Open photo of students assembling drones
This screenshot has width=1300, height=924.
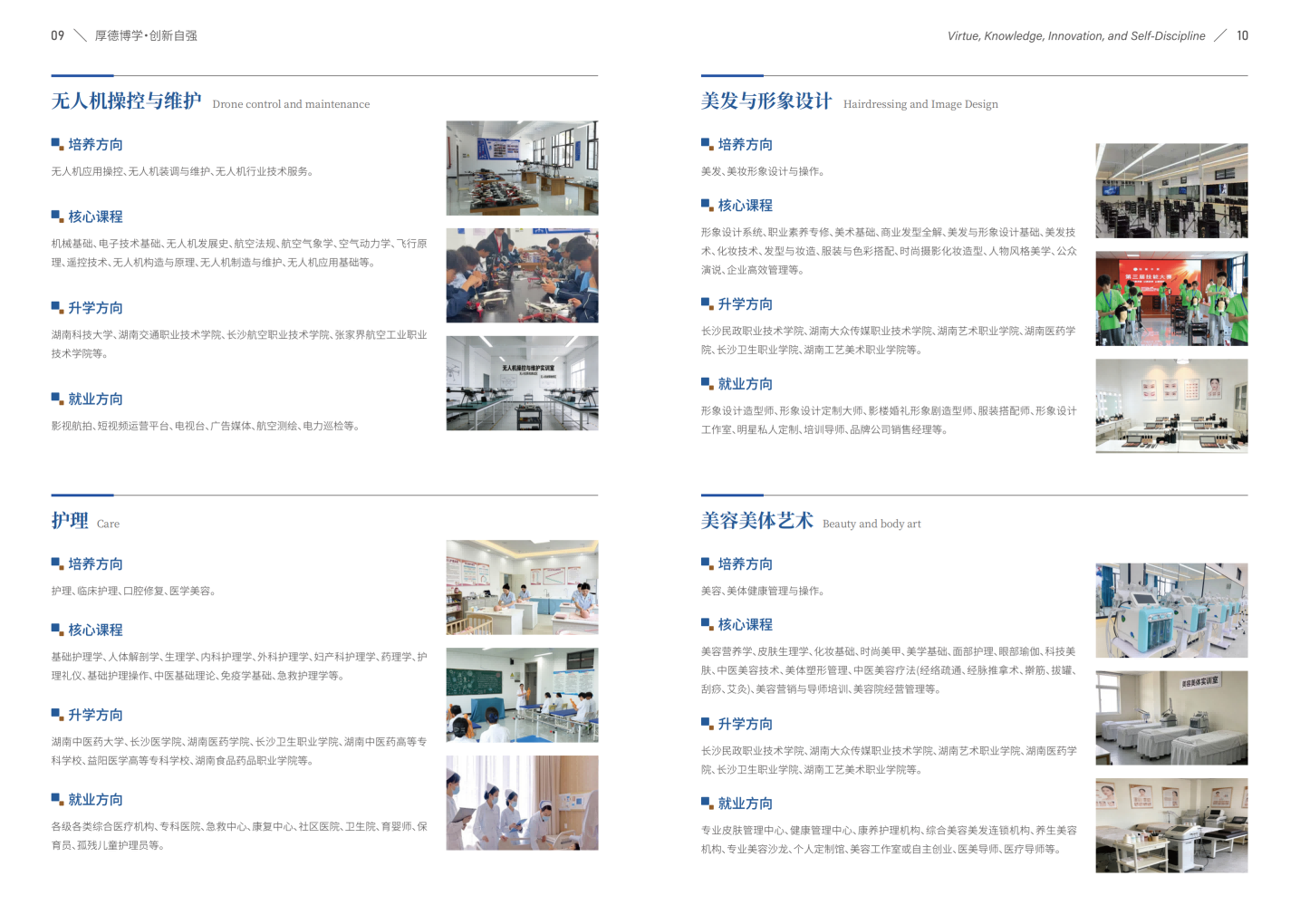tap(522, 275)
